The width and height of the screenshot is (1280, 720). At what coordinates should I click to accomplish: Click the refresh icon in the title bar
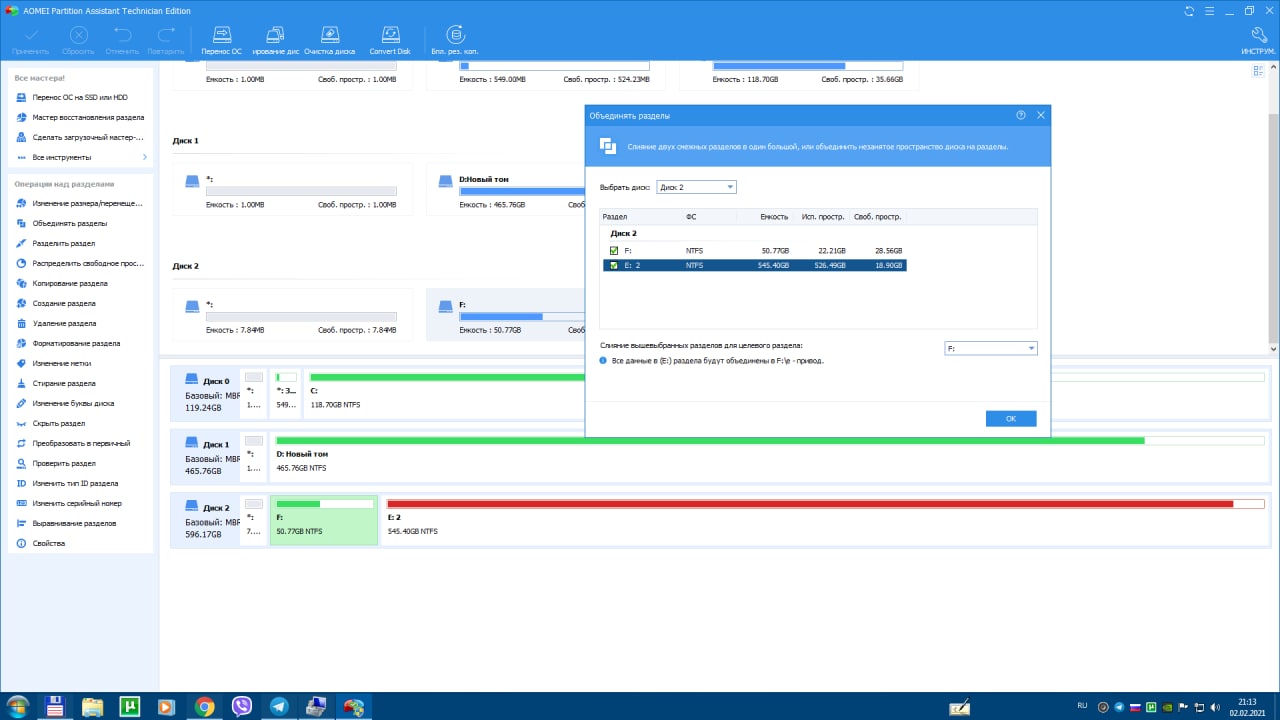coord(1189,10)
